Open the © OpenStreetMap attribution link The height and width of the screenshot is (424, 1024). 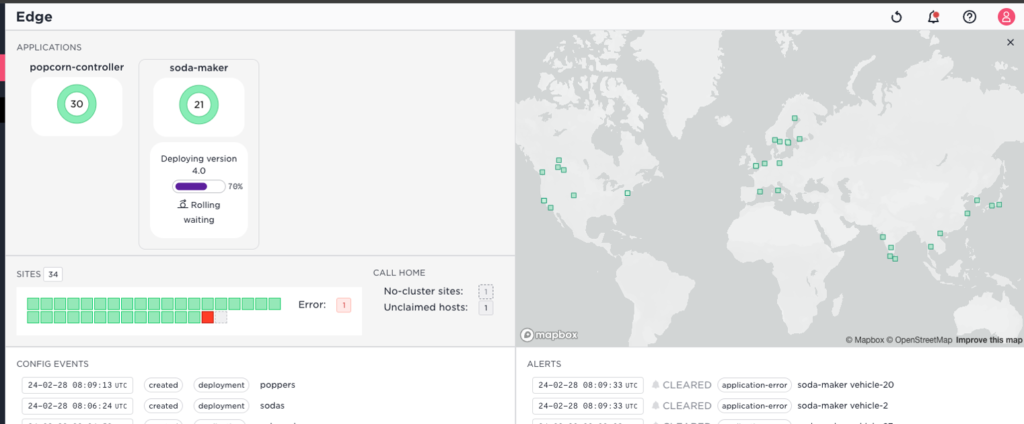tap(920, 340)
